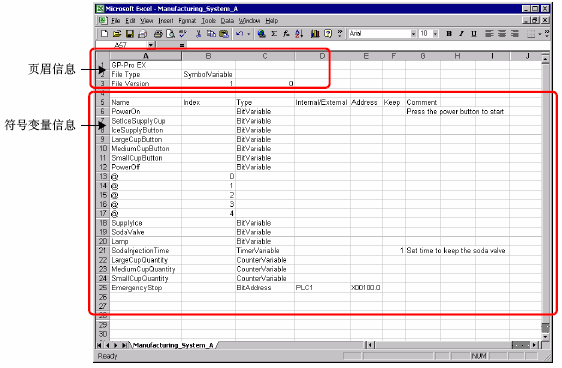Open Print Preview from the toolbar
Image resolution: width=562 pixels, height=368 pixels.
coord(171,34)
